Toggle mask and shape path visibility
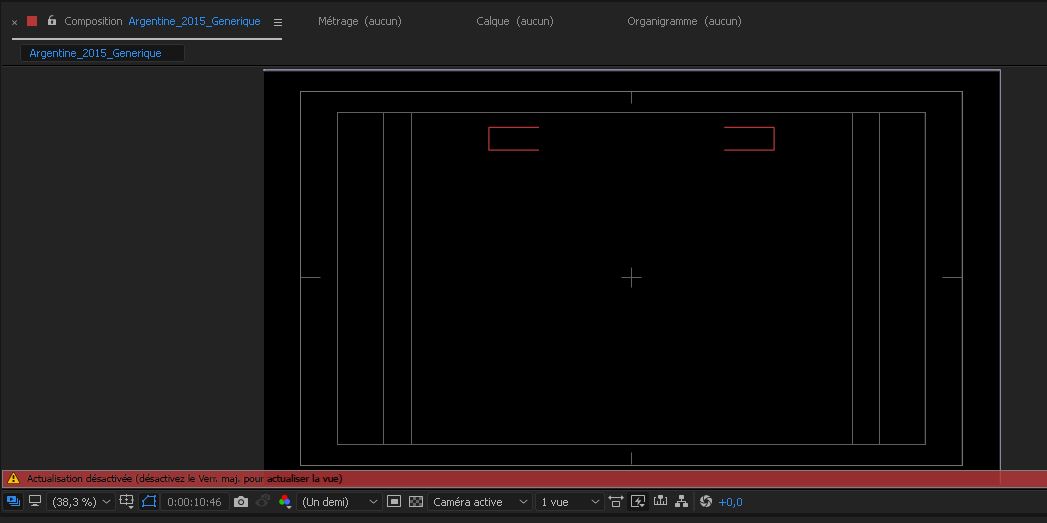The image size is (1047, 523). (149, 501)
